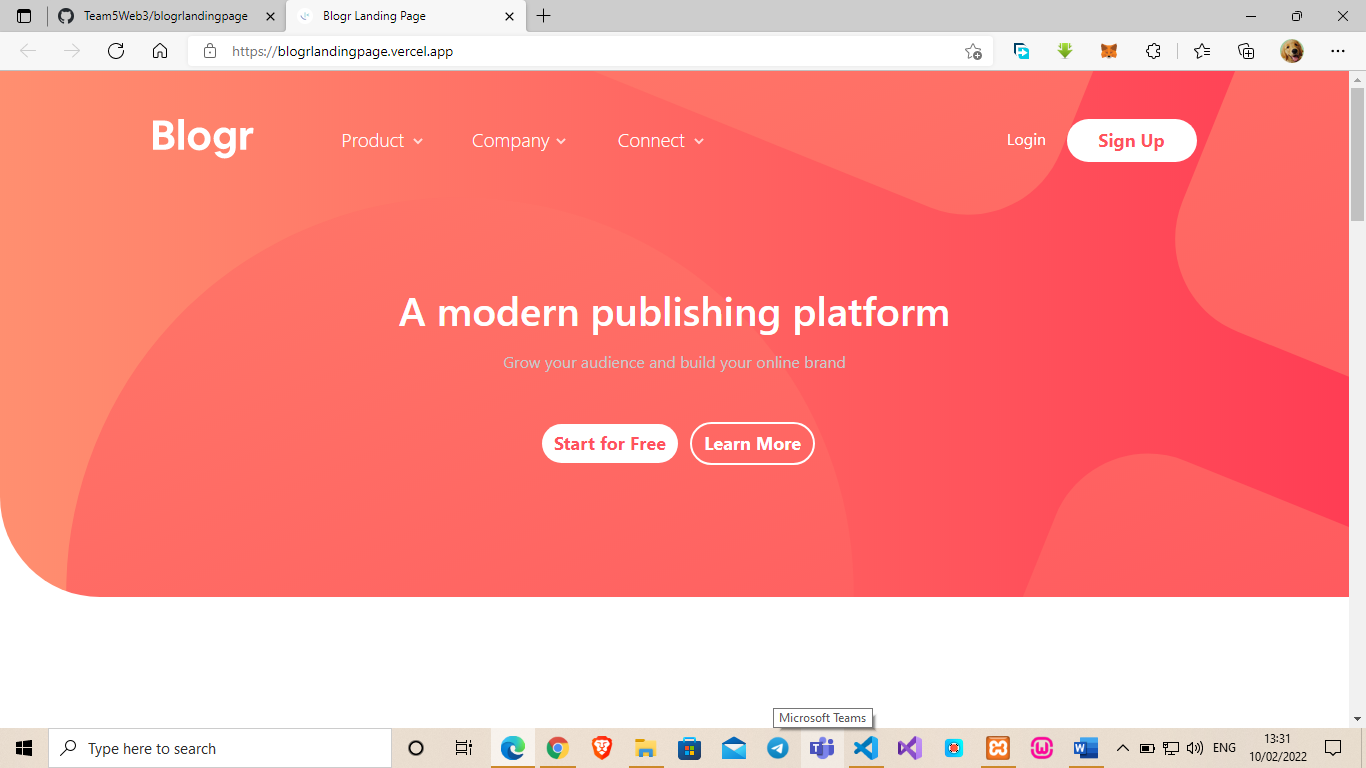Screen dimensions: 1366x768
Task: View site info via the lock icon
Action: click(209, 51)
